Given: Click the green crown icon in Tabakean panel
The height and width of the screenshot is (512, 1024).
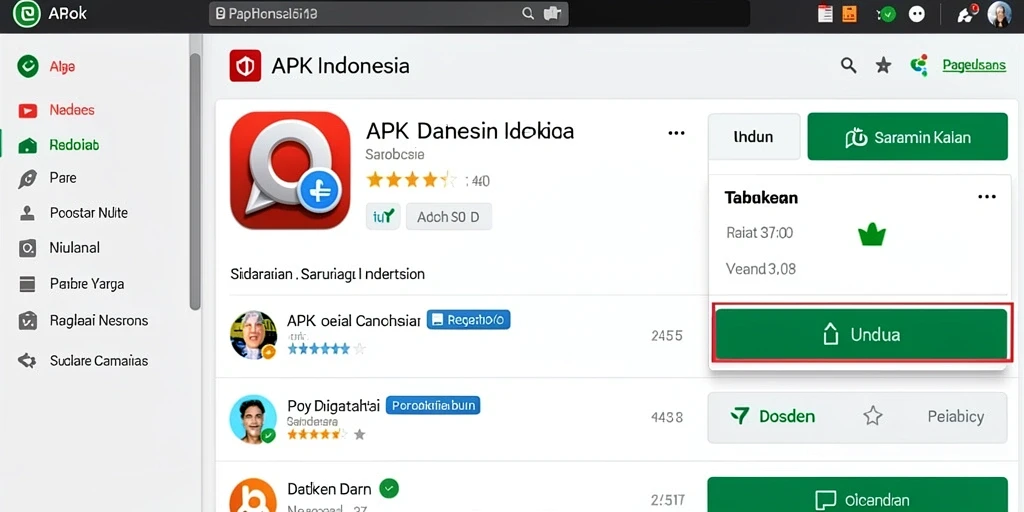Looking at the screenshot, I should click(871, 234).
